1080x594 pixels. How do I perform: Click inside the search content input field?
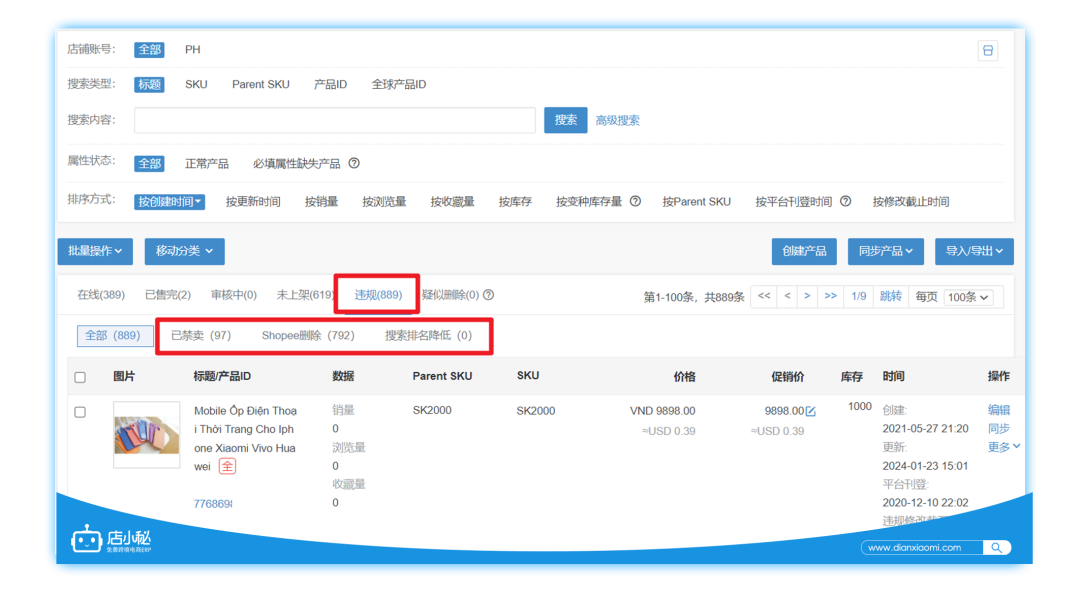pyautogui.click(x=335, y=119)
